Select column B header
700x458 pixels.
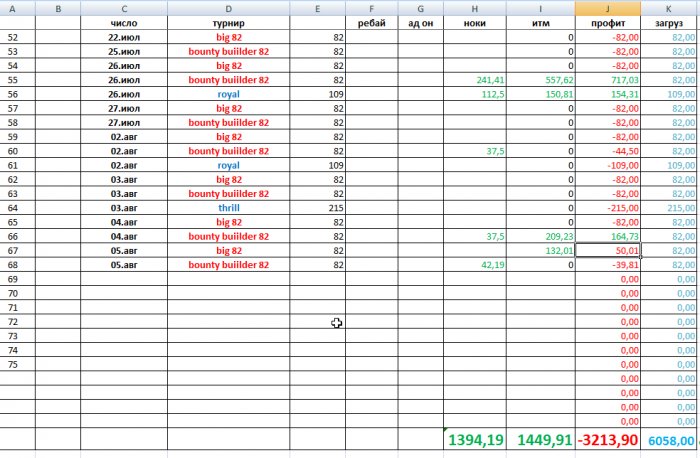58,8
